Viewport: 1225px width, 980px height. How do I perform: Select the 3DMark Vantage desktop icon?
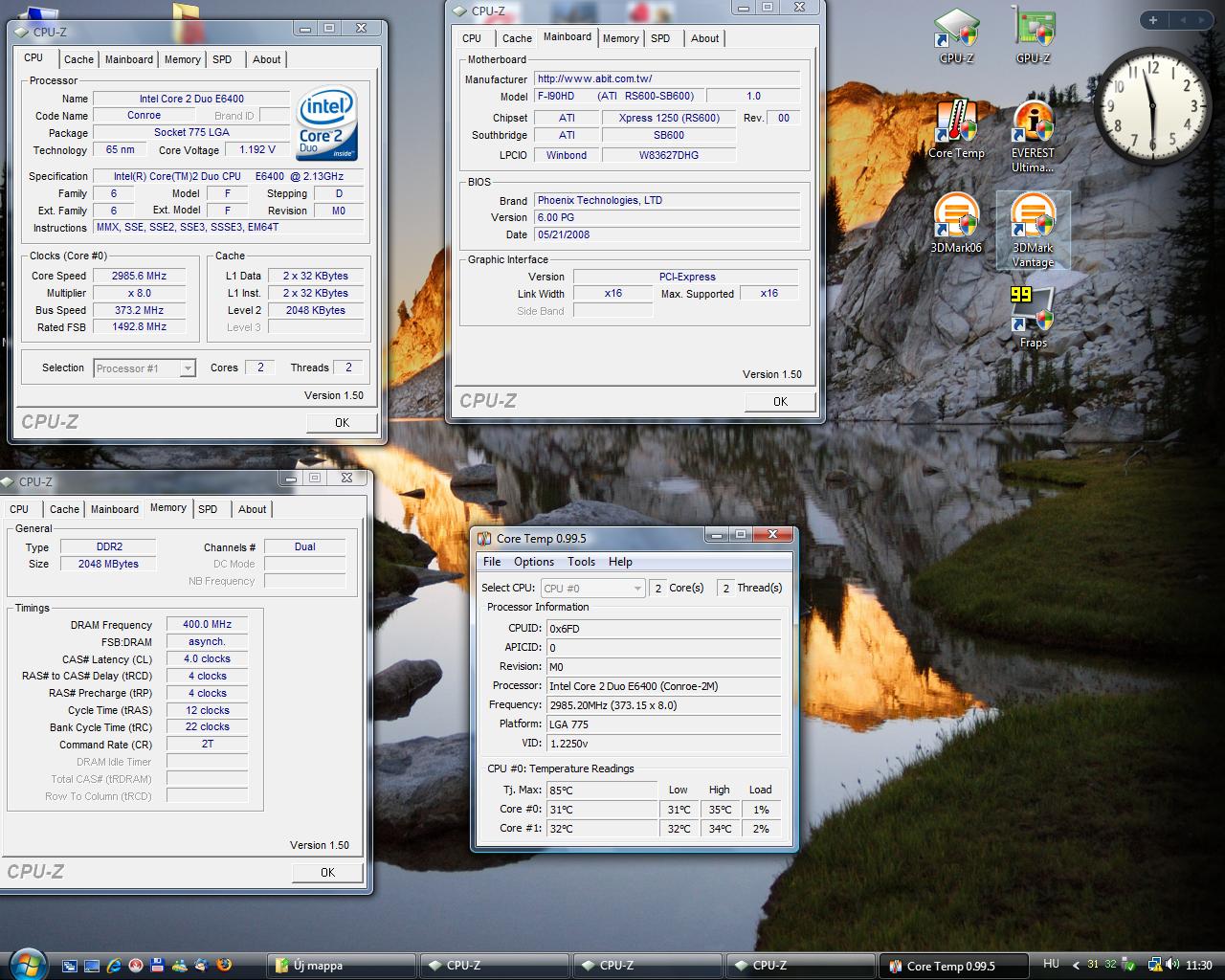(x=1034, y=231)
